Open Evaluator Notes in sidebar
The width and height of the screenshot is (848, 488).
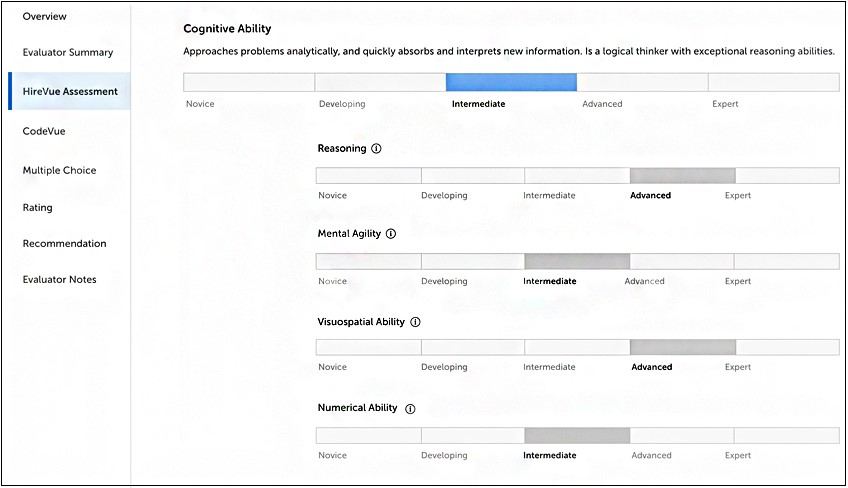[60, 279]
